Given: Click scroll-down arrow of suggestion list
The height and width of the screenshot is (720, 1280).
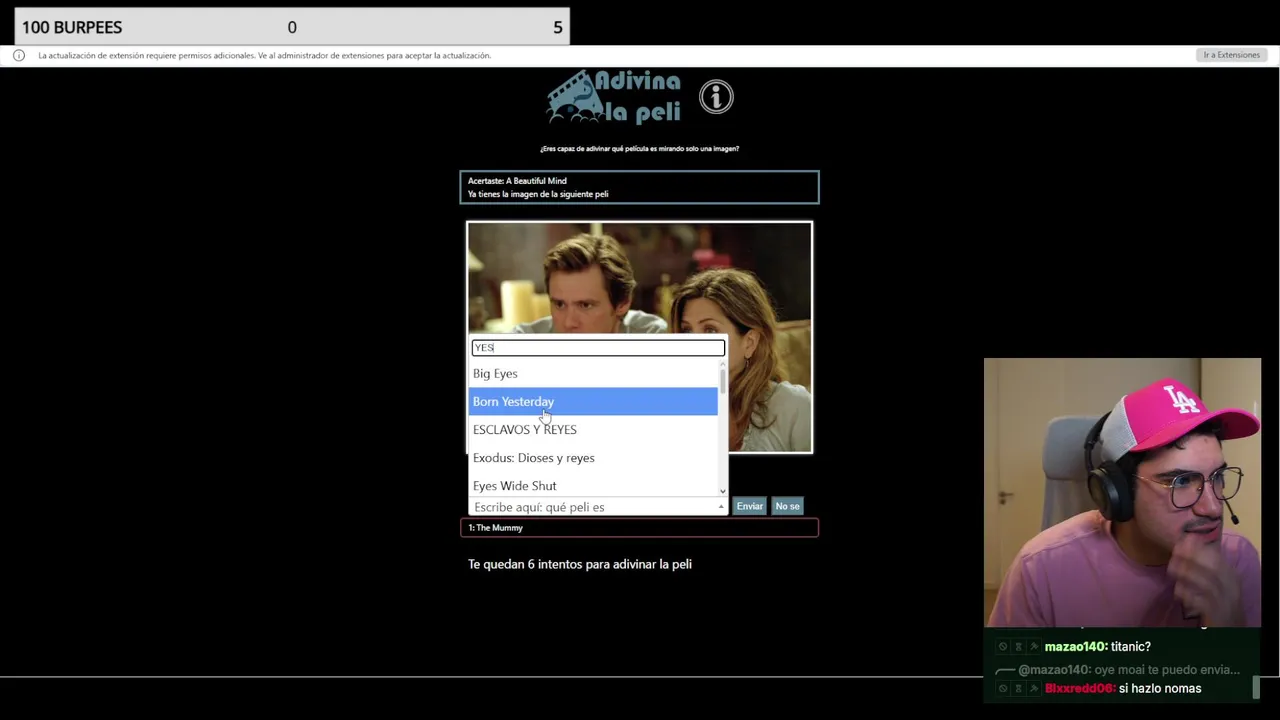Looking at the screenshot, I should pyautogui.click(x=723, y=491).
